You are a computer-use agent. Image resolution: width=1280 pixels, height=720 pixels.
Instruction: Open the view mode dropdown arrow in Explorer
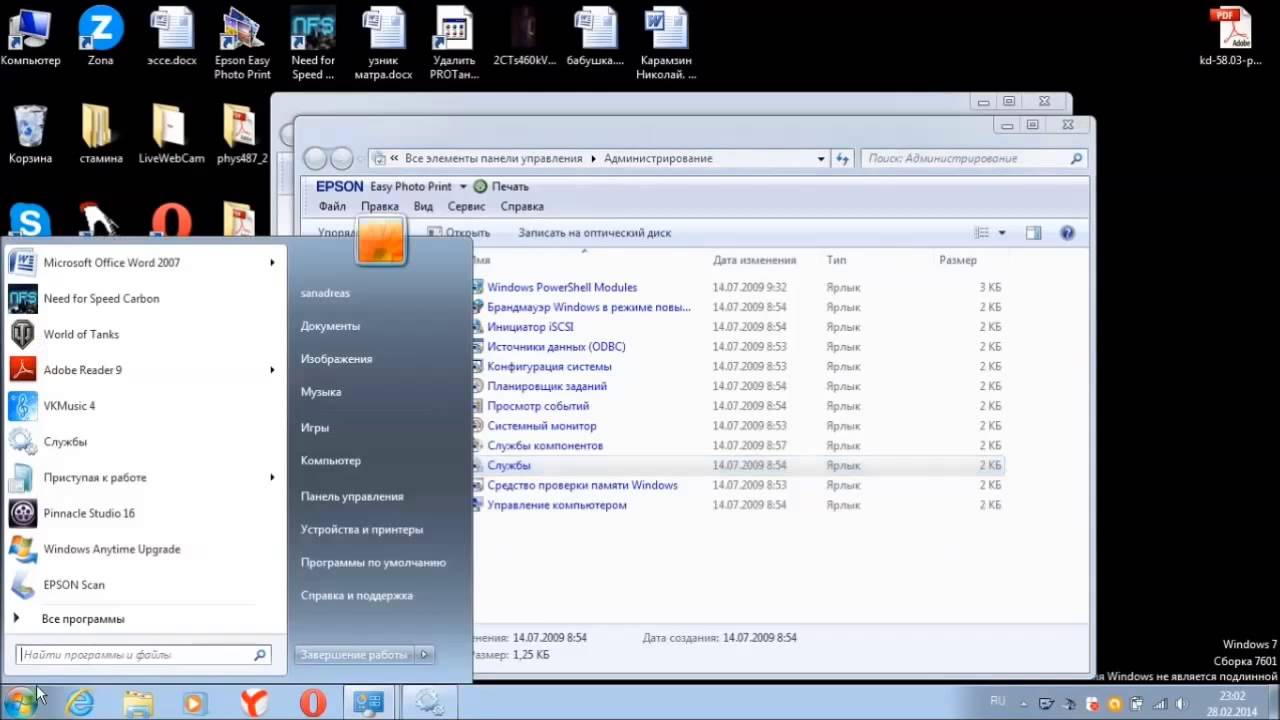(x=1003, y=233)
